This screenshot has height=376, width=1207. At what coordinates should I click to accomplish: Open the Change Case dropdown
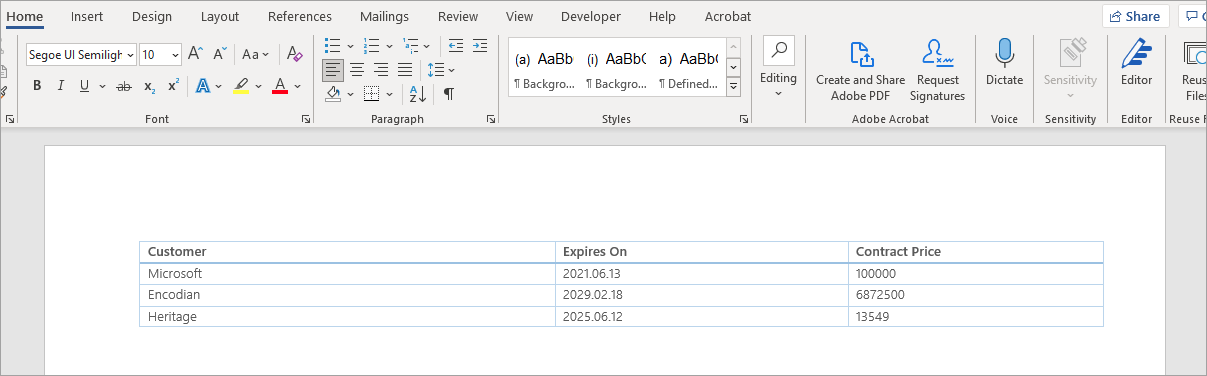coord(257,54)
